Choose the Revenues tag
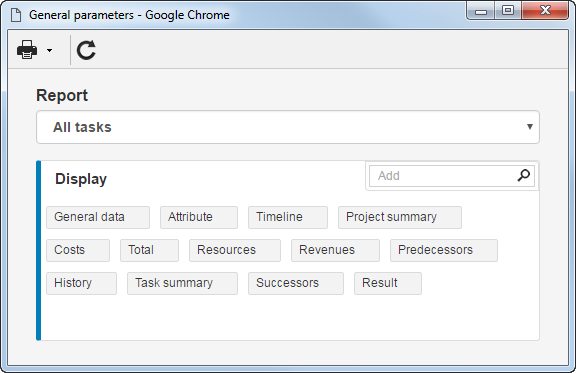This screenshot has width=576, height=373. (335, 250)
